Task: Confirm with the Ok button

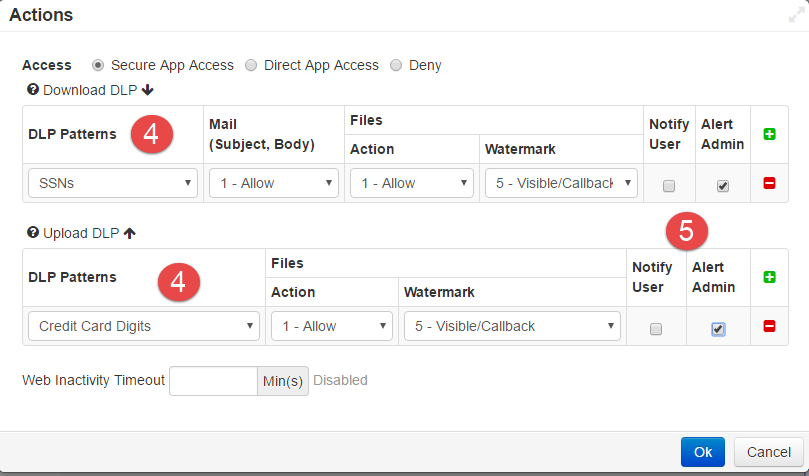Action: tap(703, 452)
